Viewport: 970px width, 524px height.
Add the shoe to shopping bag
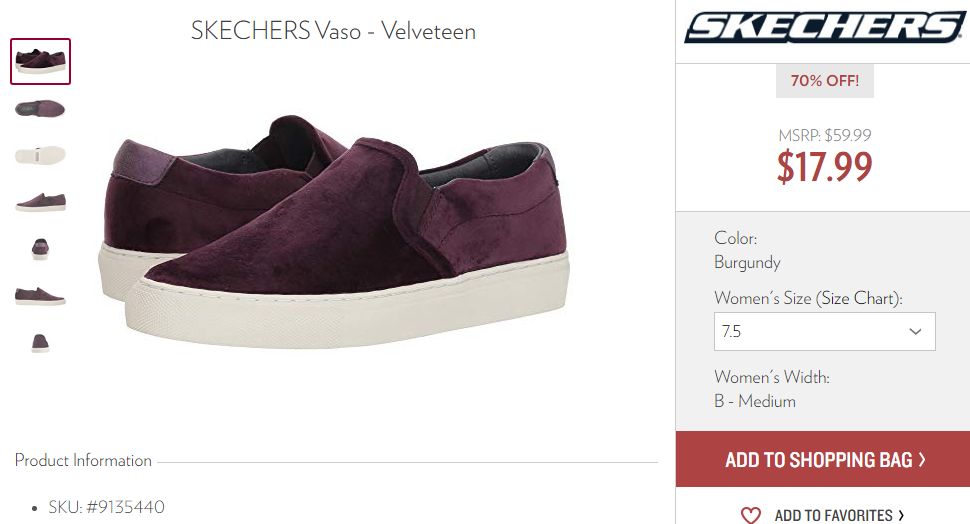click(x=823, y=459)
